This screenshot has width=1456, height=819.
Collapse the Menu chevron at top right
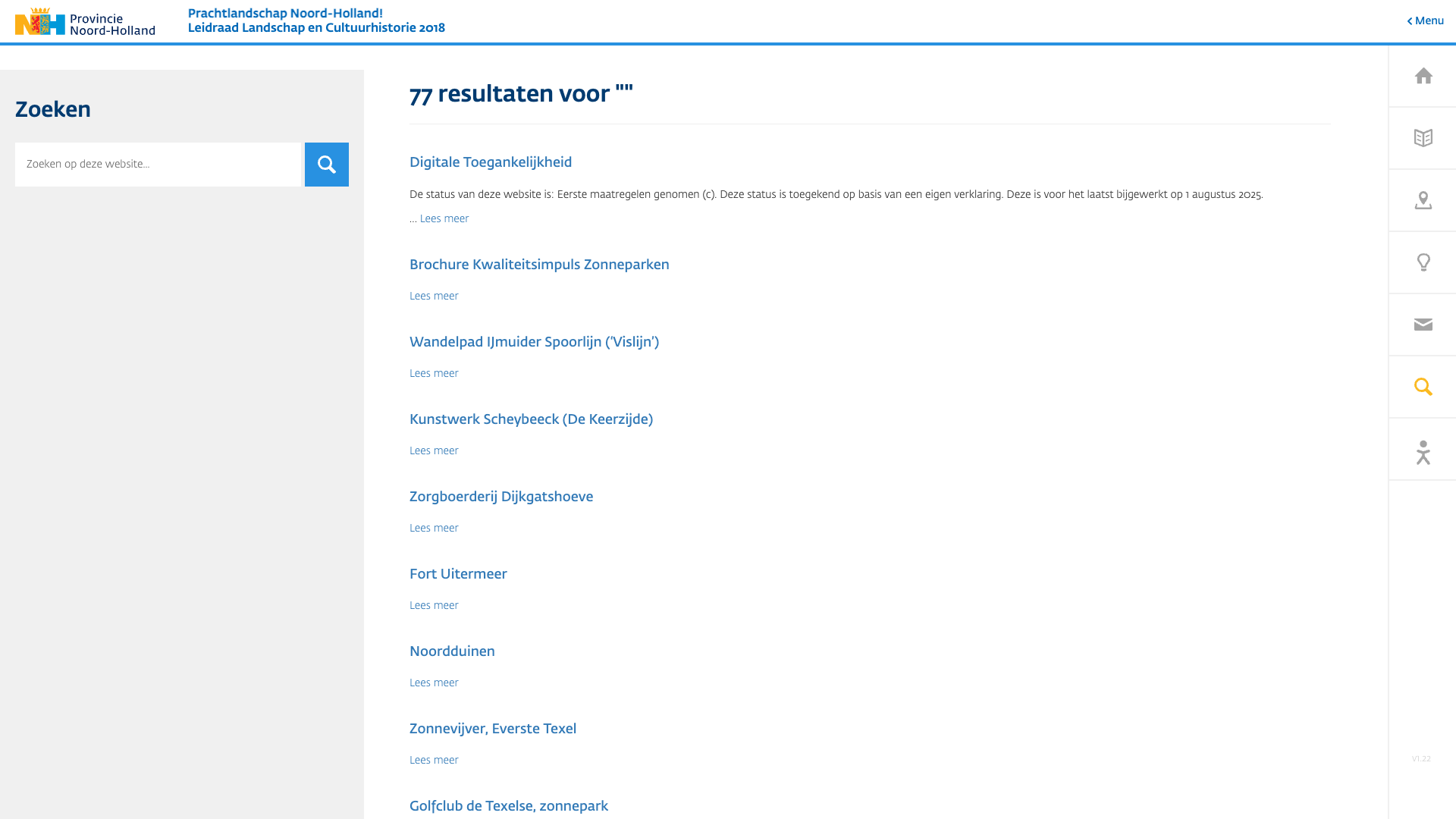pos(1425,21)
